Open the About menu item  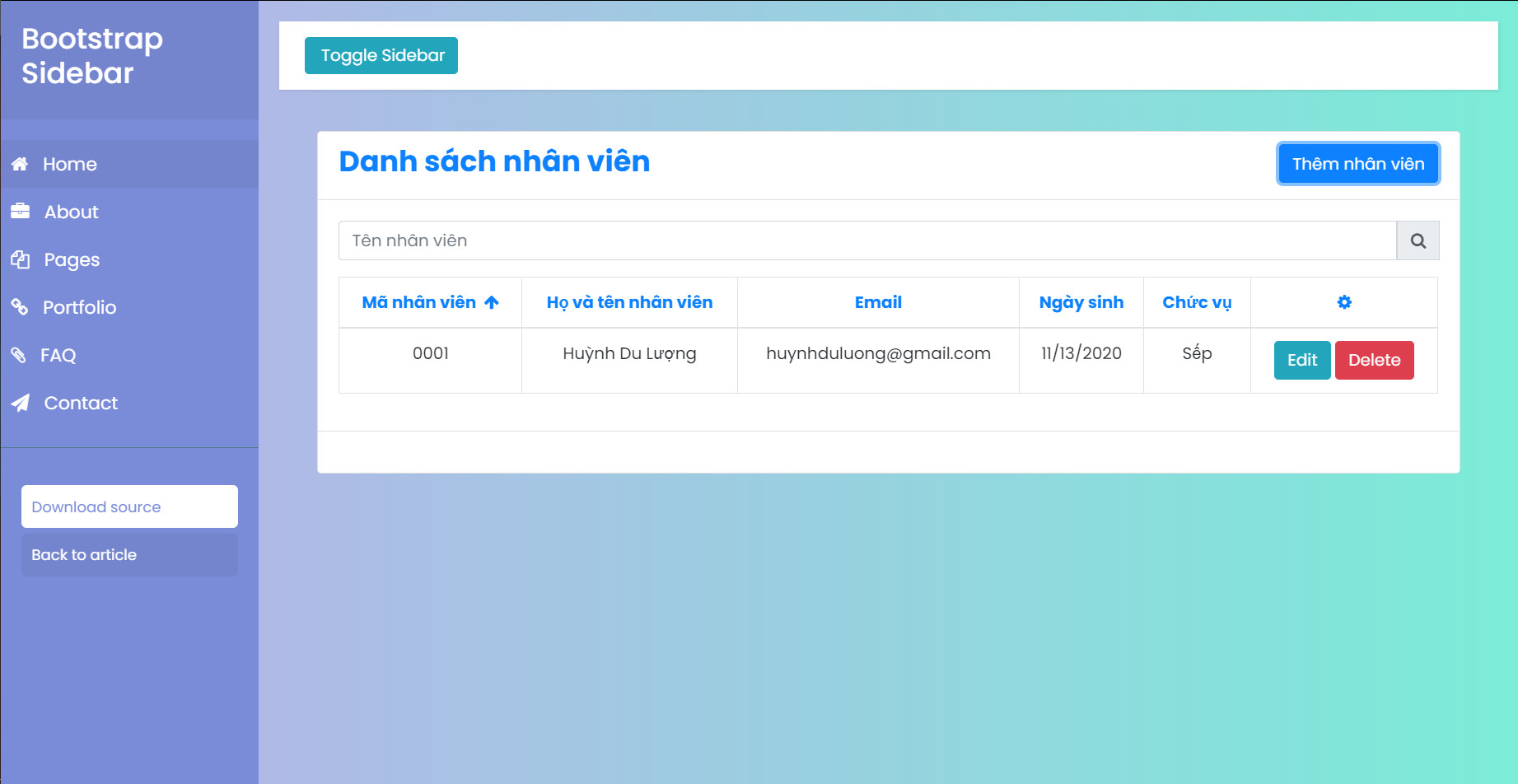pyautogui.click(x=129, y=212)
